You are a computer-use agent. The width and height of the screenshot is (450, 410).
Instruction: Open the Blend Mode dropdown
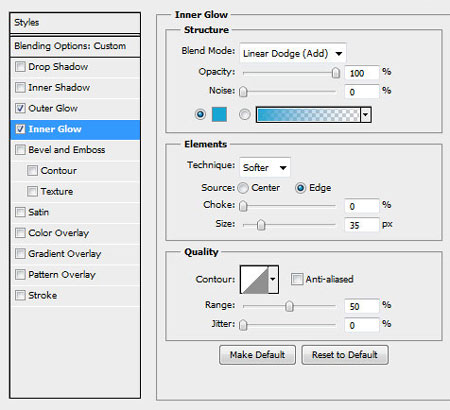[x=293, y=53]
